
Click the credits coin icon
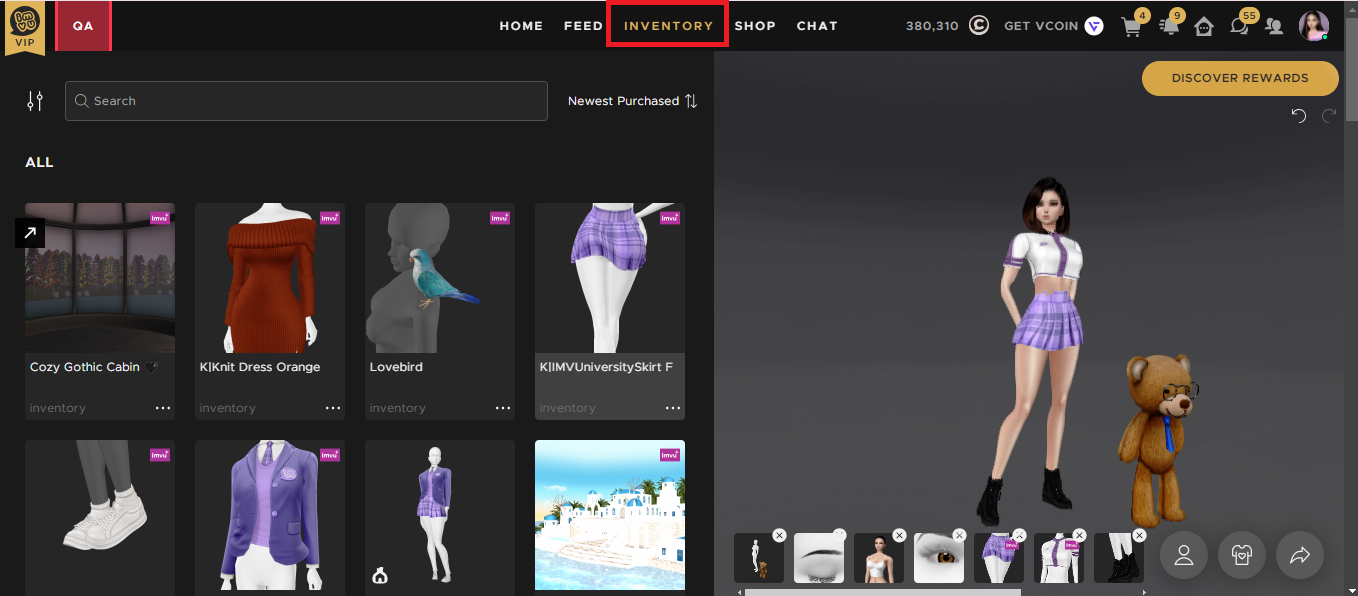tap(979, 26)
